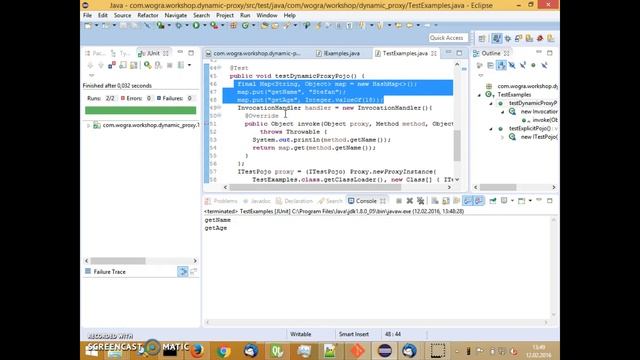Open the Package Explorer tab
This screenshot has height=360, width=640.
[96, 53]
